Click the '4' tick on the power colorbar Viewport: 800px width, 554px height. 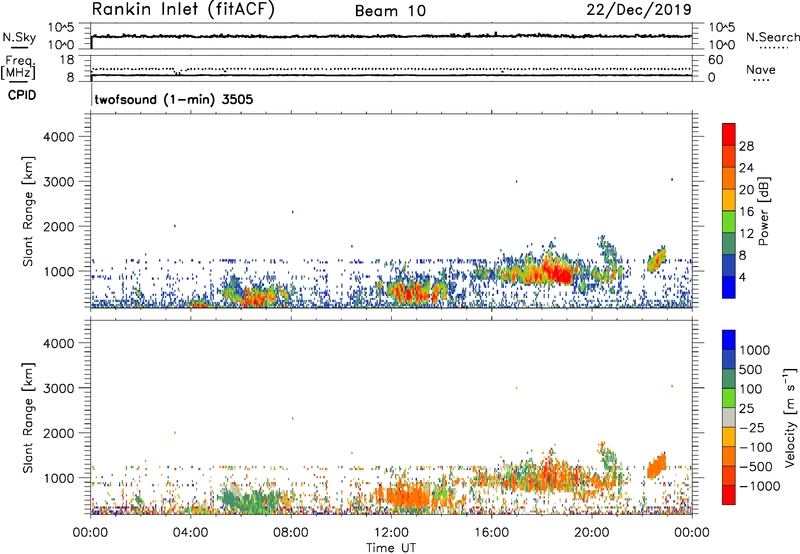pyautogui.click(x=743, y=277)
